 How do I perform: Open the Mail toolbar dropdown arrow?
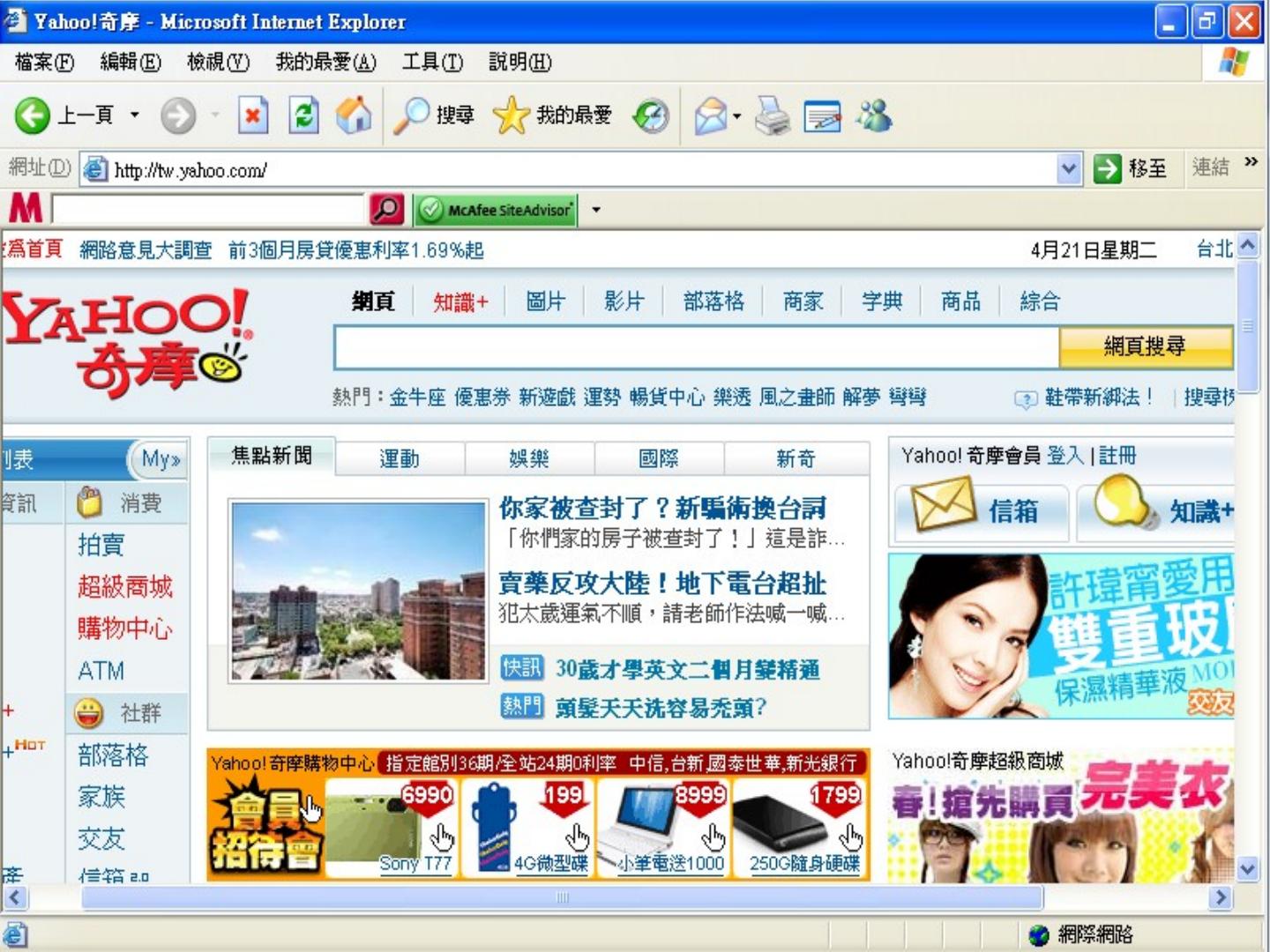point(737,115)
